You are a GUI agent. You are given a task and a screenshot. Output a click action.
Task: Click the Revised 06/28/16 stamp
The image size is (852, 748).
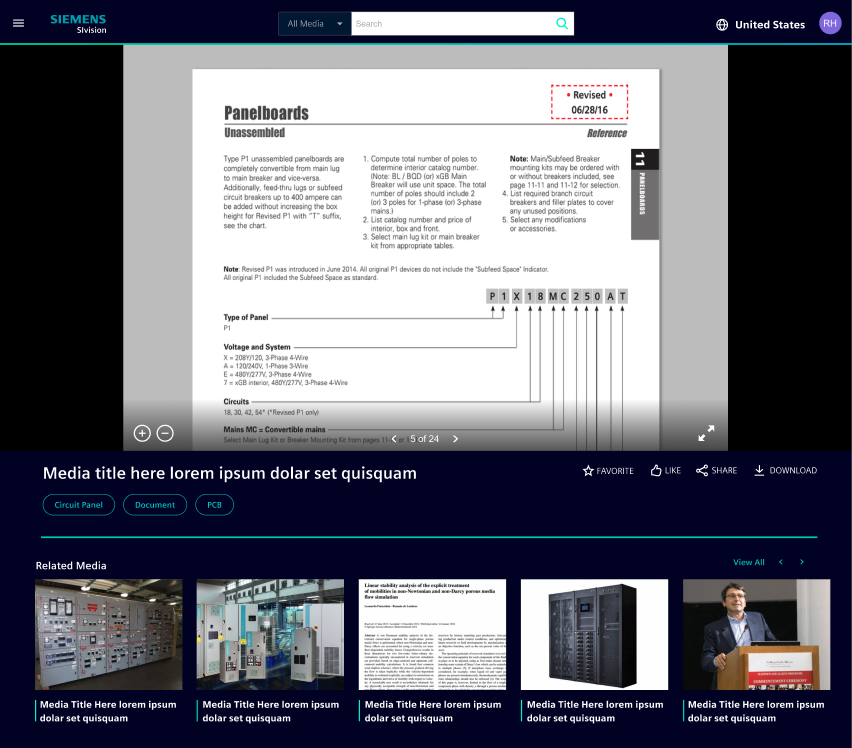(x=590, y=102)
